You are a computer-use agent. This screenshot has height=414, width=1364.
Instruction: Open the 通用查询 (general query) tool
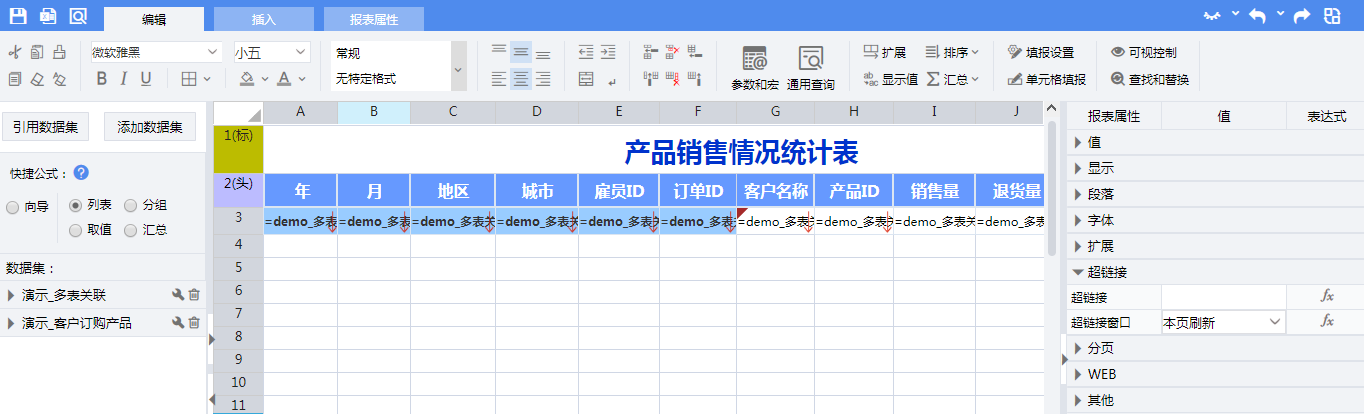(x=810, y=67)
